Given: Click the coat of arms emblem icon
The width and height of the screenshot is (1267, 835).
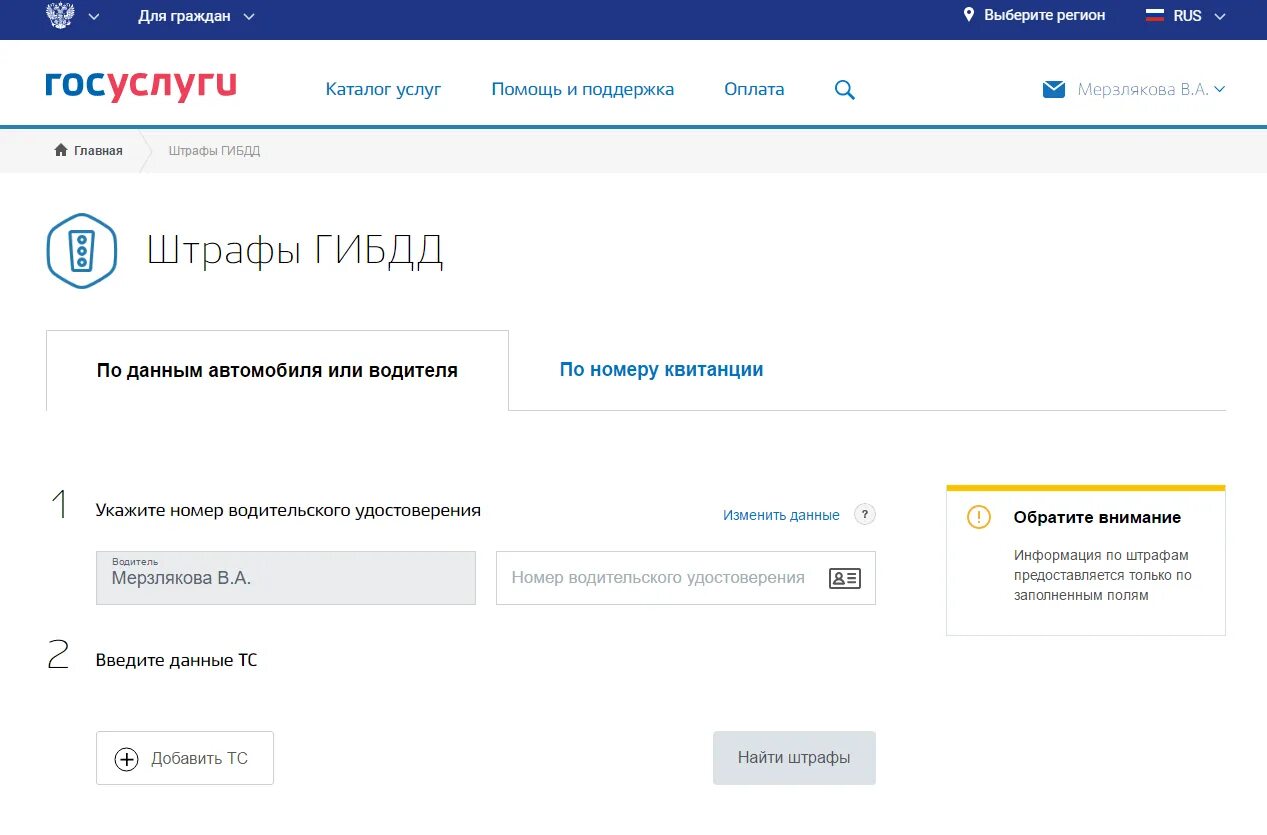Looking at the screenshot, I should tap(60, 15).
